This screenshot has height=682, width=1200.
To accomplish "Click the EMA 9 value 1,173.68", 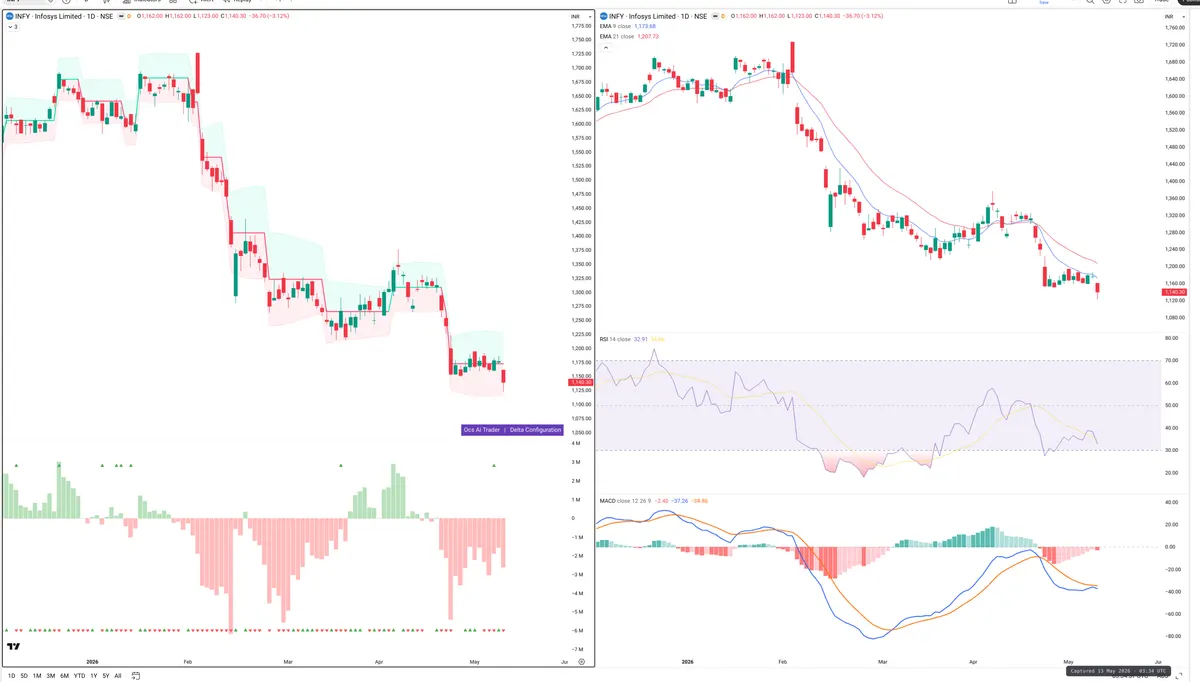I will pos(645,26).
